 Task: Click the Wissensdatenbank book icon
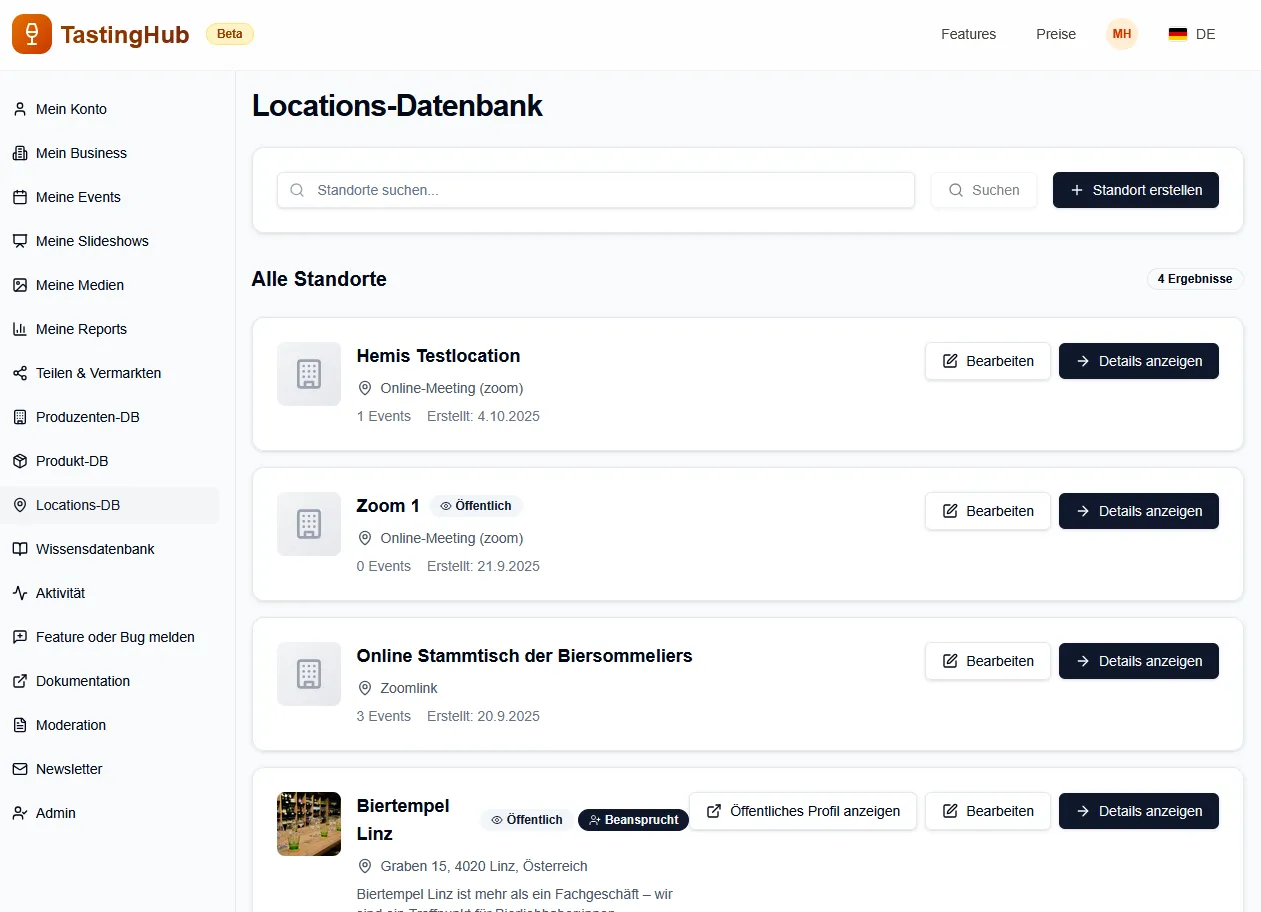click(20, 549)
